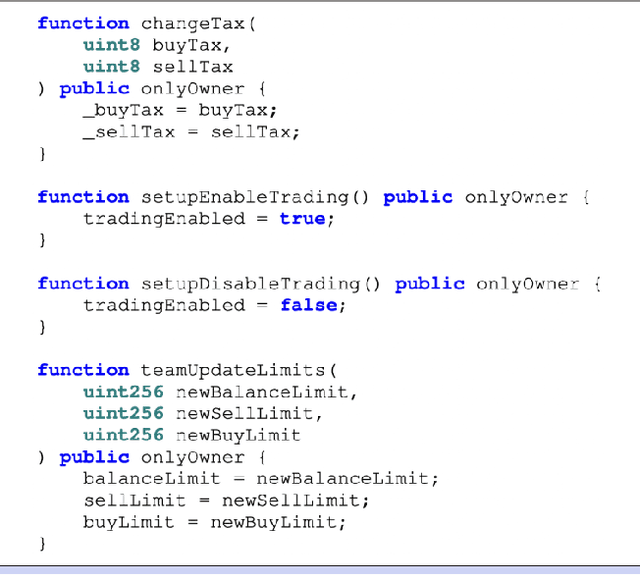Place cursor on buyLimit assignment target
This screenshot has height=575, width=640.
click(x=128, y=522)
